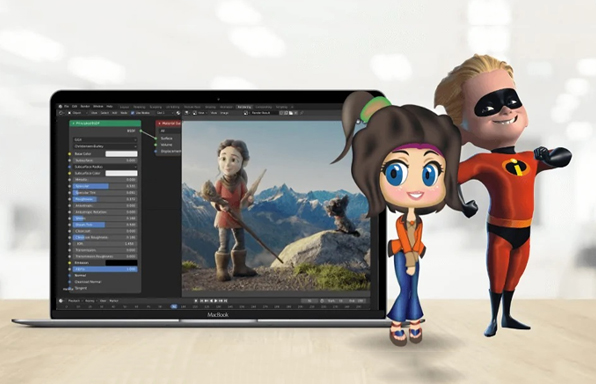Collapse the Material Output node header
The width and height of the screenshot is (596, 384).
coord(159,124)
